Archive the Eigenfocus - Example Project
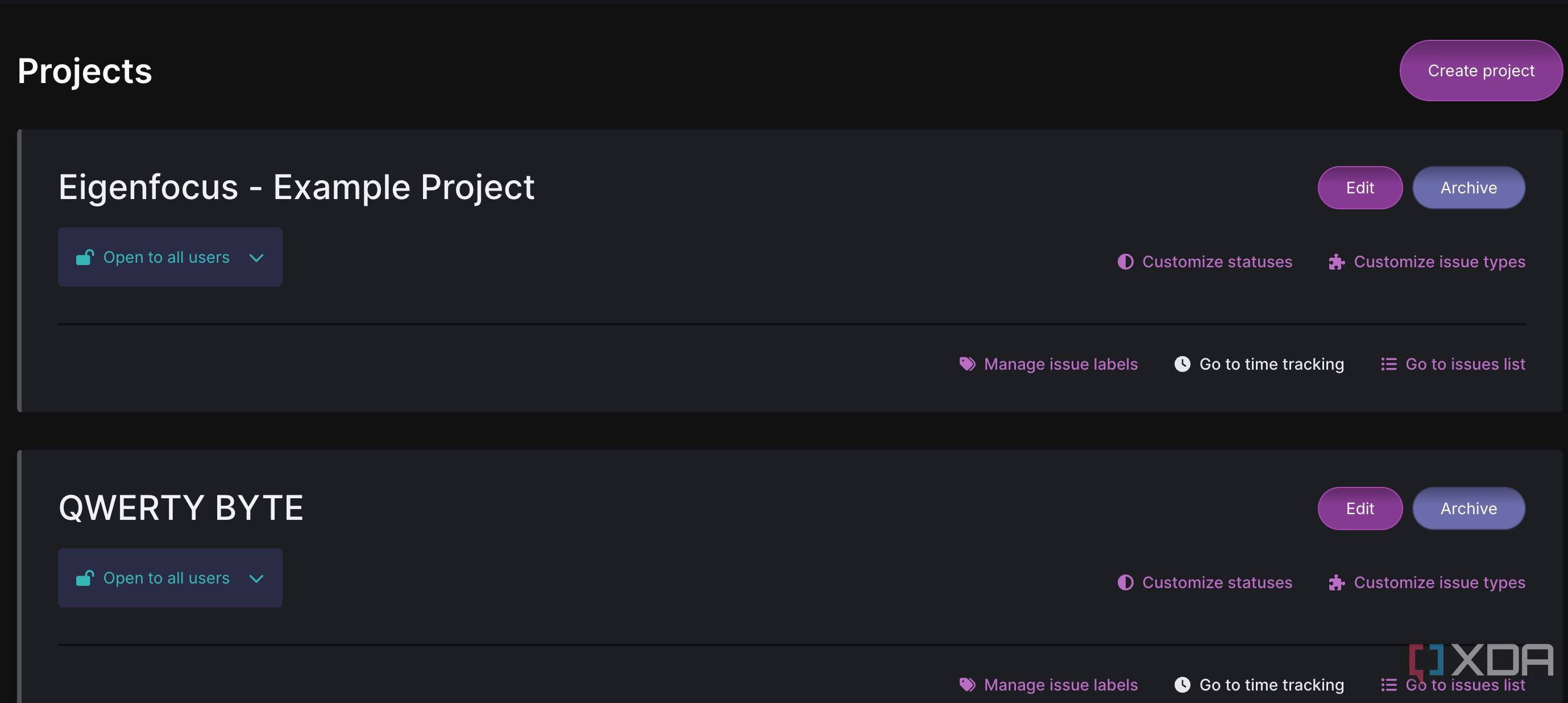This screenshot has height=703, width=1568. (1468, 188)
